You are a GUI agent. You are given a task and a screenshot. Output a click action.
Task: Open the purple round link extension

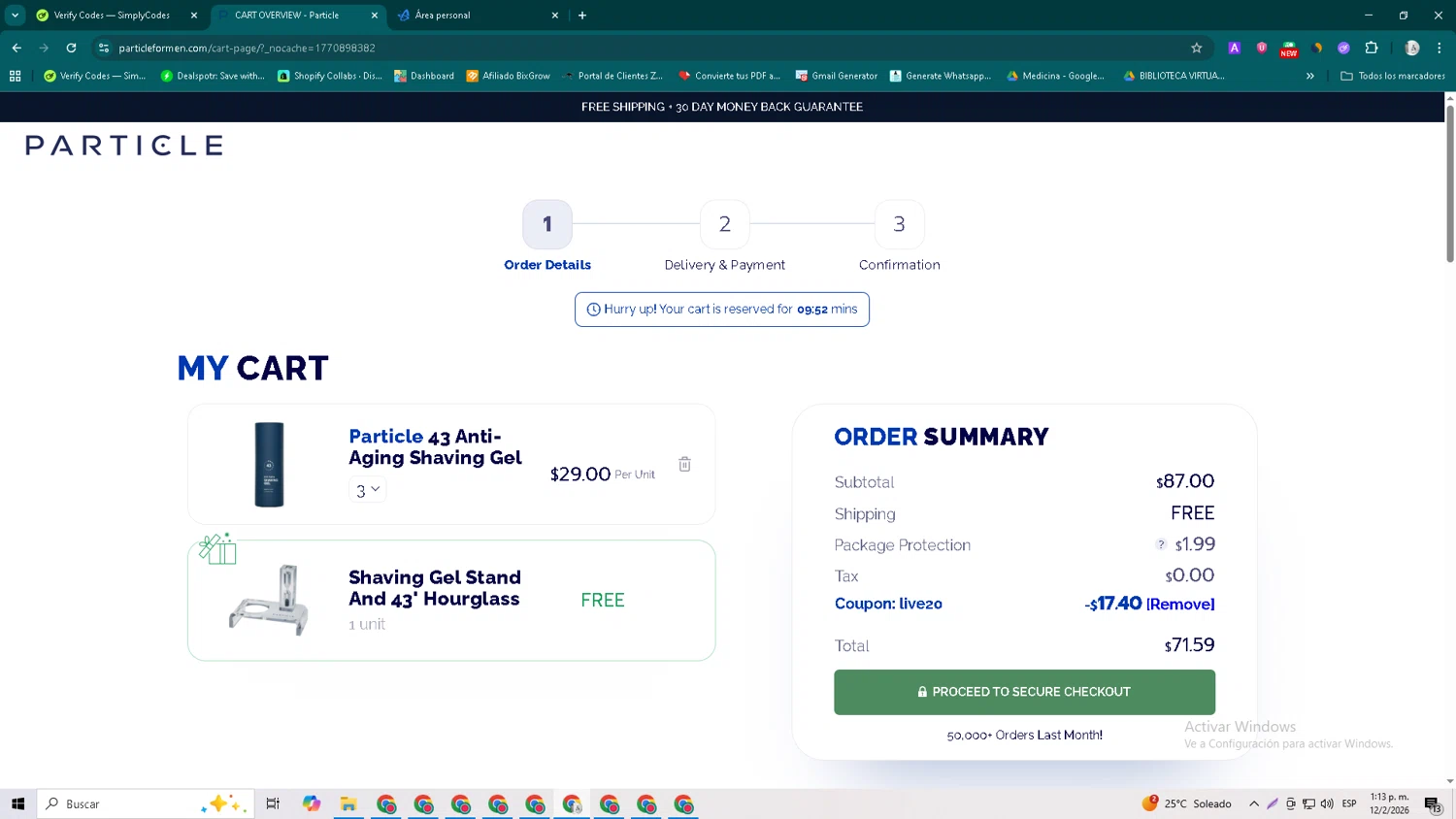click(x=1343, y=48)
